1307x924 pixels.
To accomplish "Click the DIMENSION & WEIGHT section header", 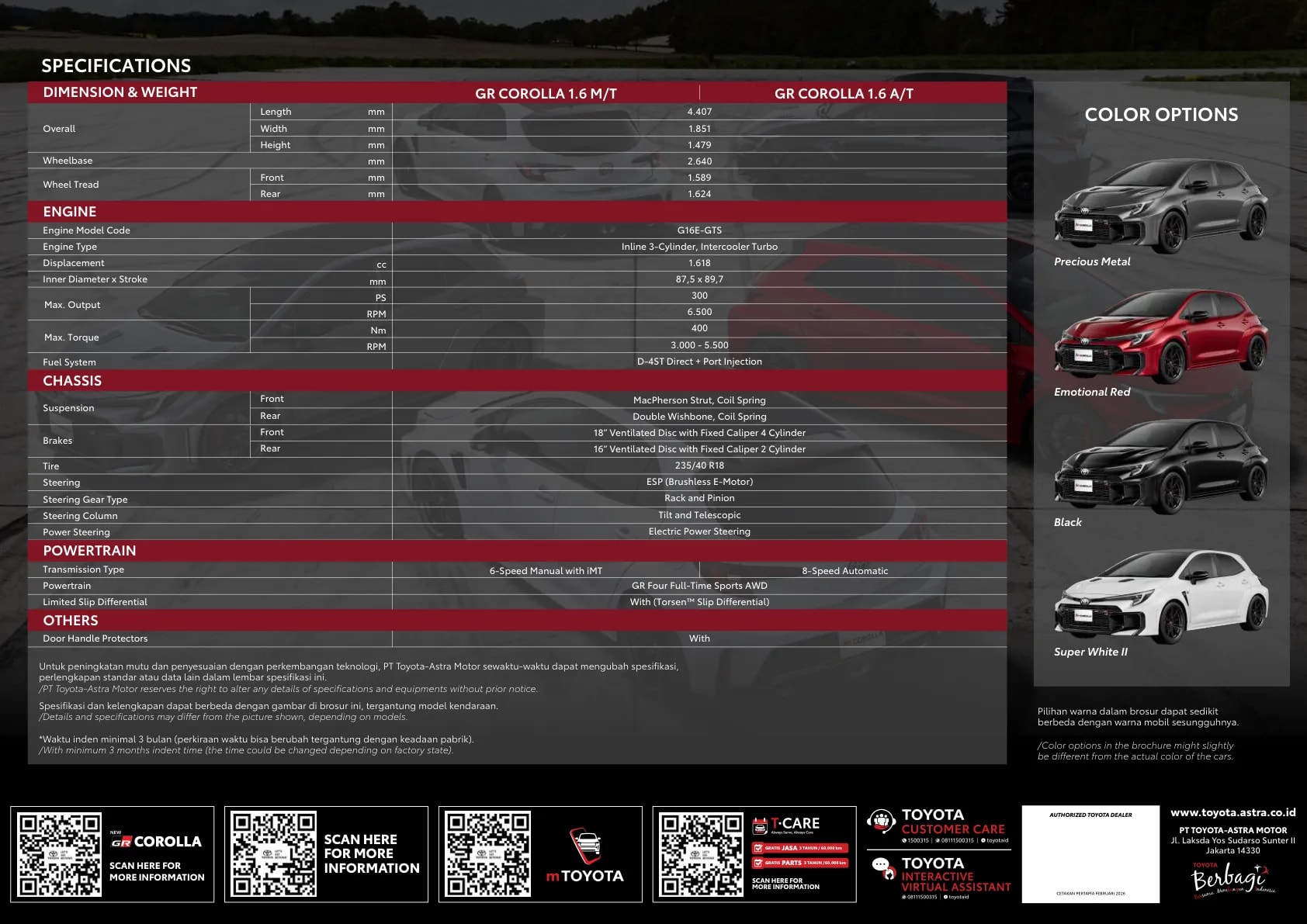I will pyautogui.click(x=120, y=92).
